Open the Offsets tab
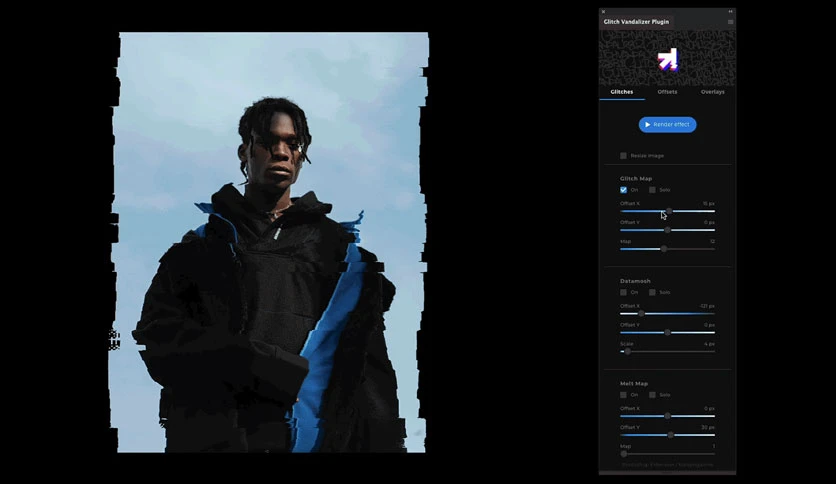Viewport: 836px width, 484px height. click(x=667, y=92)
